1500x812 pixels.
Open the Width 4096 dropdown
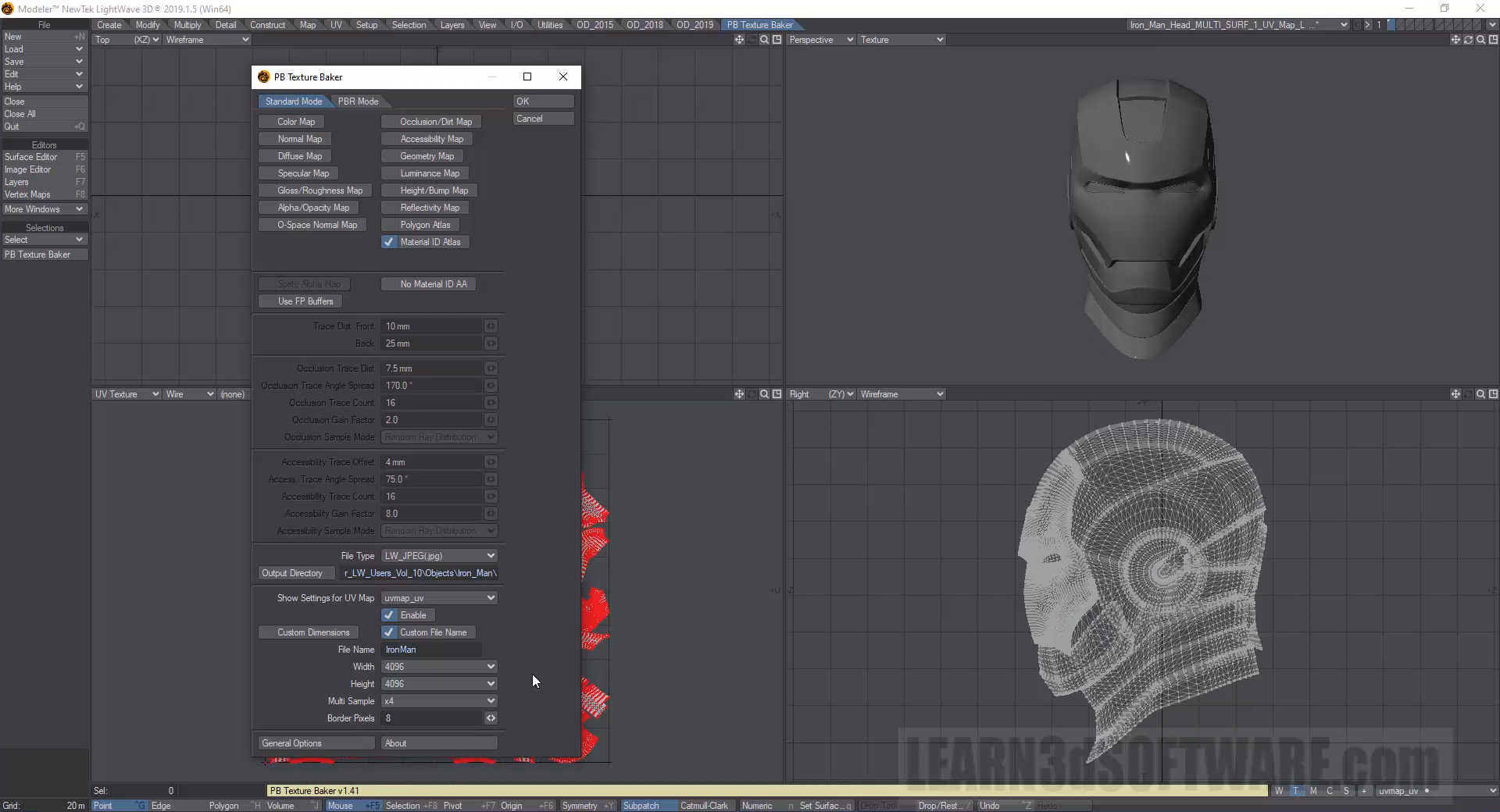click(439, 667)
